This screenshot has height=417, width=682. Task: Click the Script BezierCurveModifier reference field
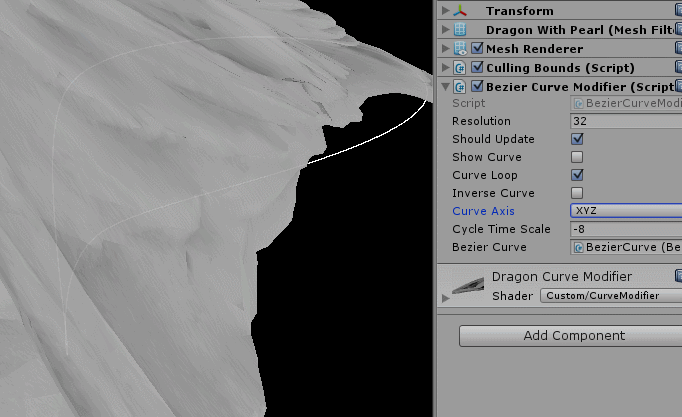pos(626,103)
